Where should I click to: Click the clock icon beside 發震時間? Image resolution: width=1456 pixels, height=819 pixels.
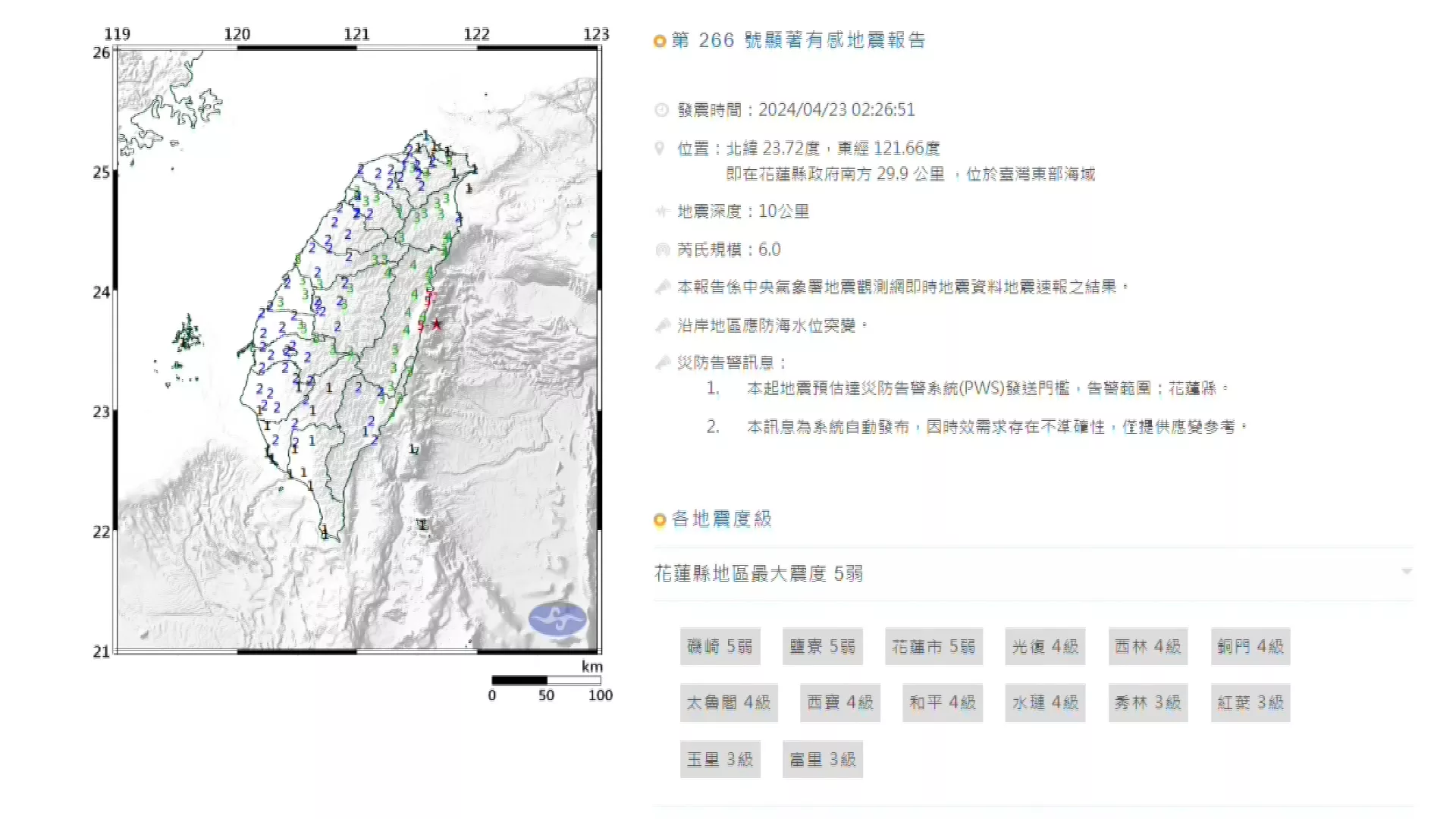661,110
